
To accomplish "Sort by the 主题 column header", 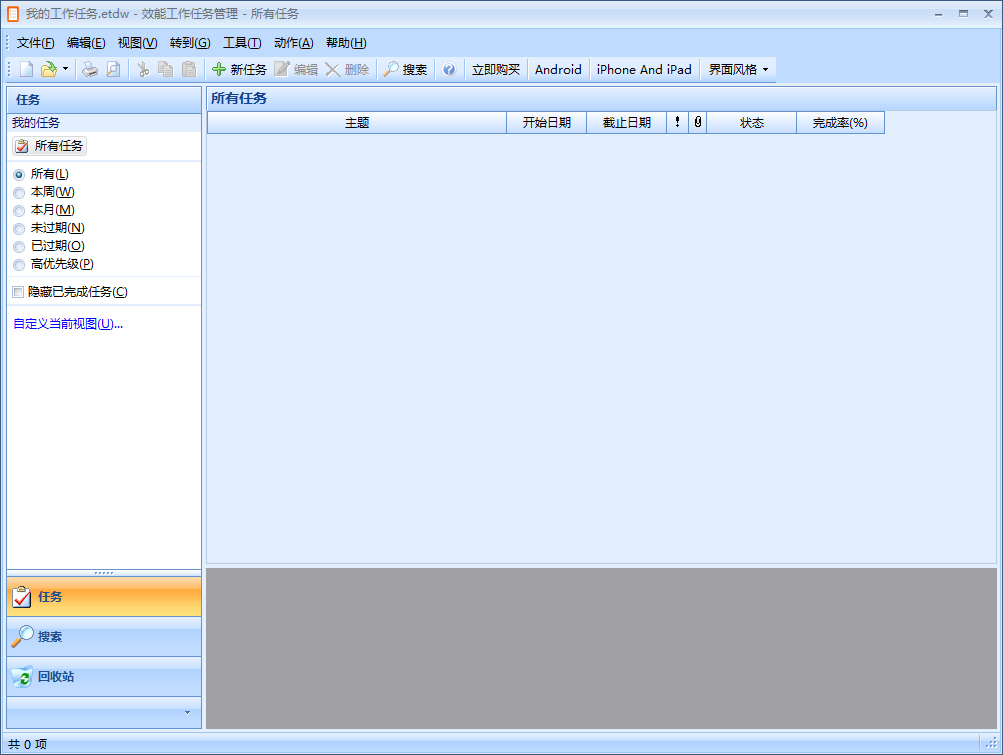I will 357,123.
